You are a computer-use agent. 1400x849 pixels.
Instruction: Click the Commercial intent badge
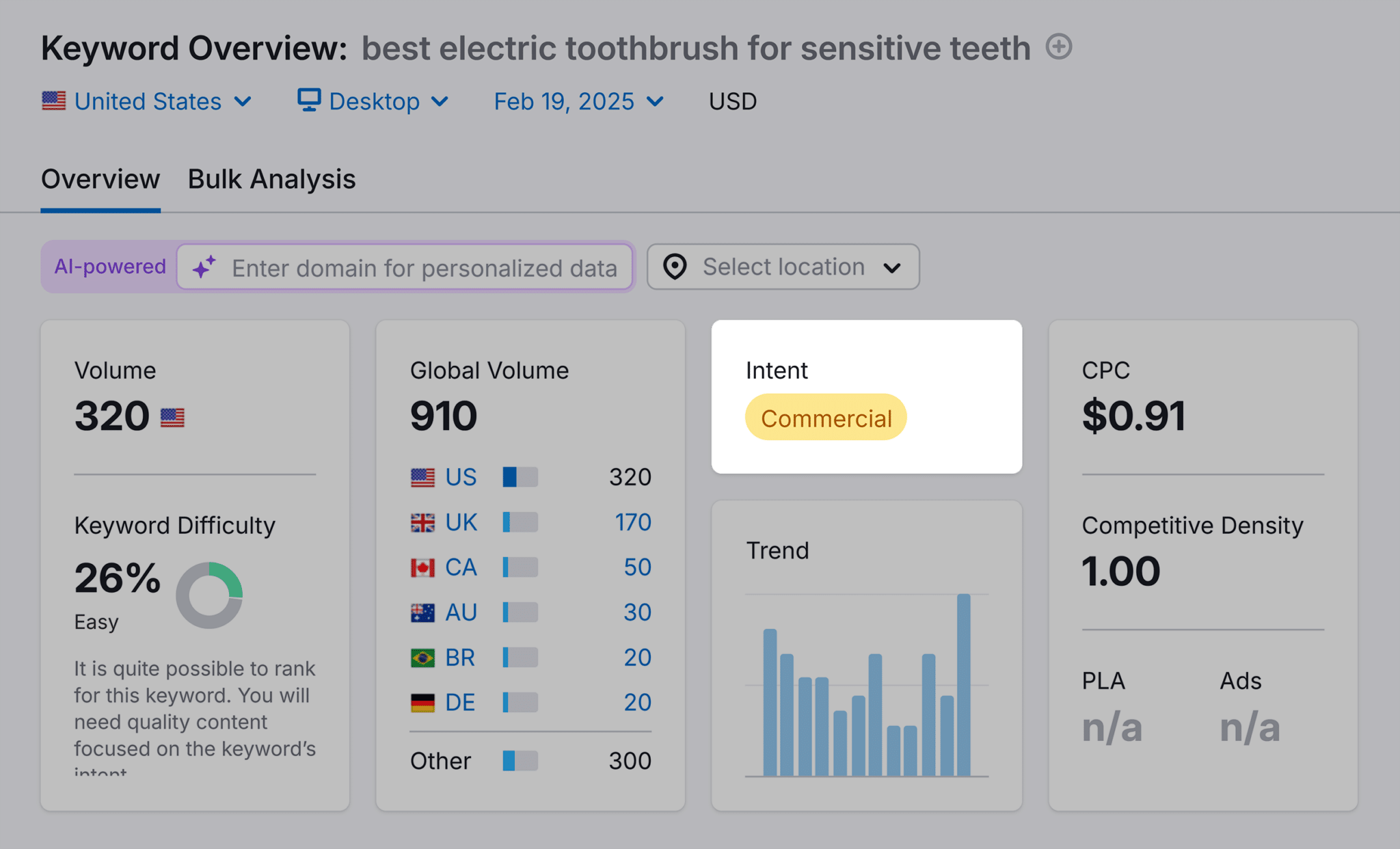[826, 418]
